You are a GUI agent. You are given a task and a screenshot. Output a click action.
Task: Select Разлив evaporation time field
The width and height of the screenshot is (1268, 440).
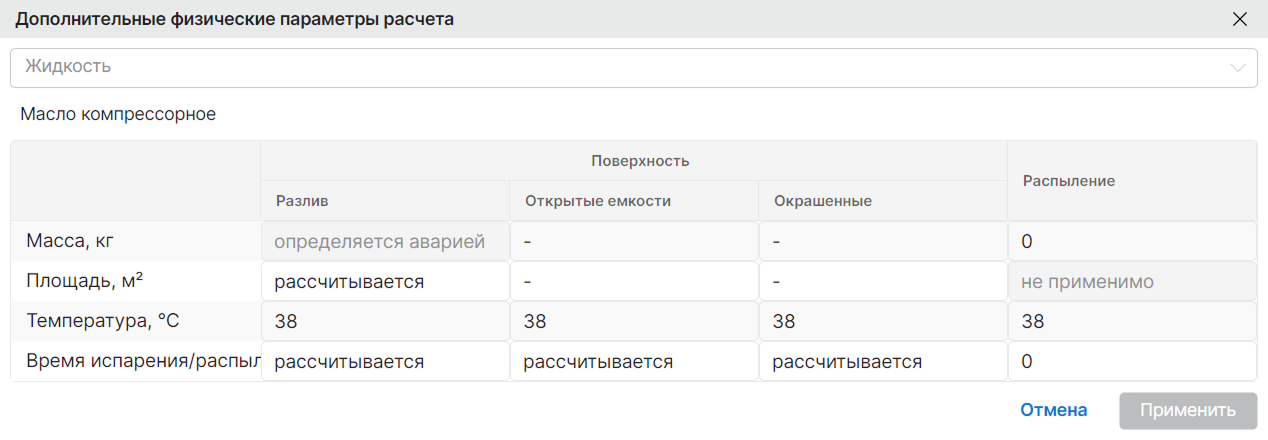[x=385, y=361]
